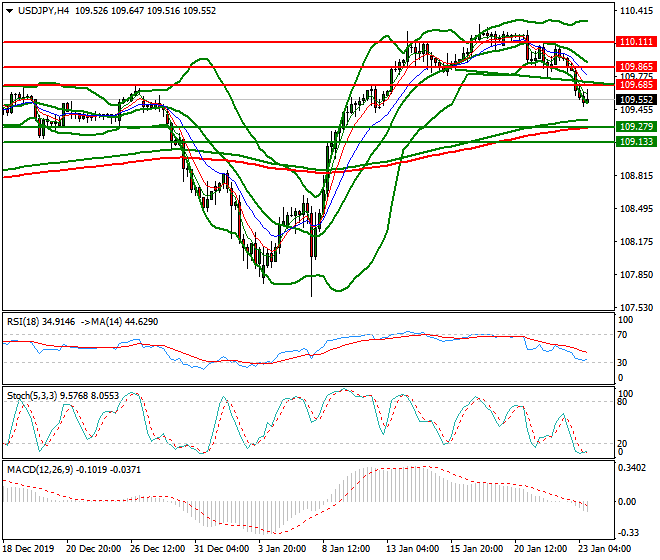660x560 pixels.
Task: Click the 110.415 price scale value
Action: tap(636, 11)
